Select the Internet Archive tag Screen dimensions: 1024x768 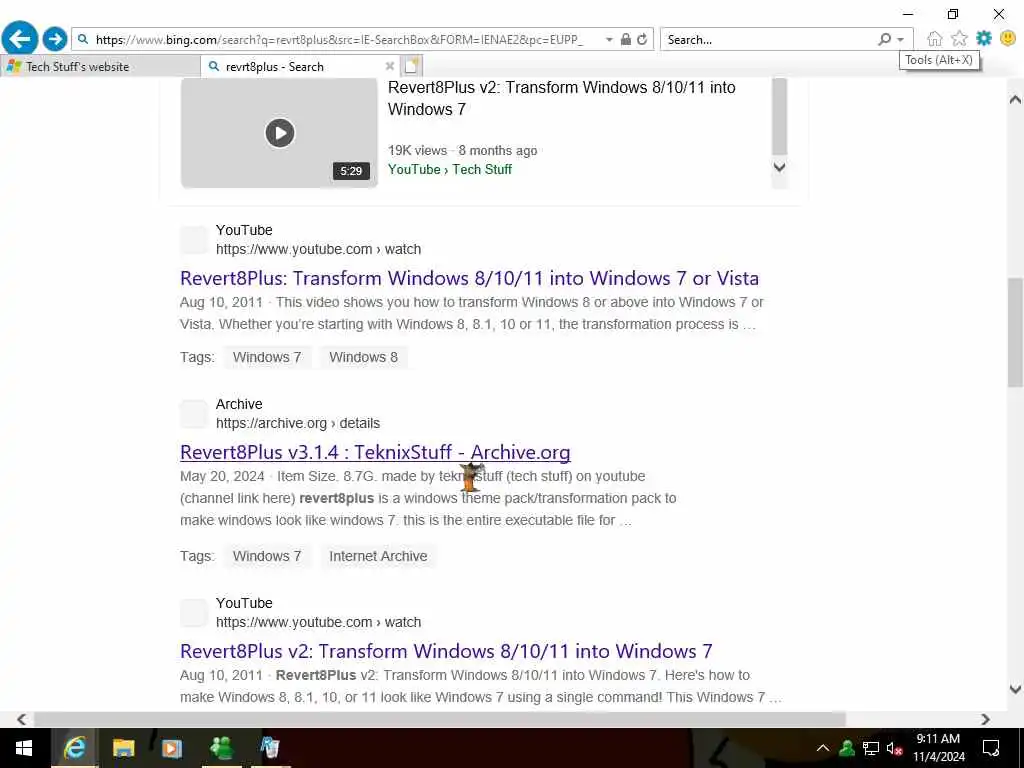point(377,556)
